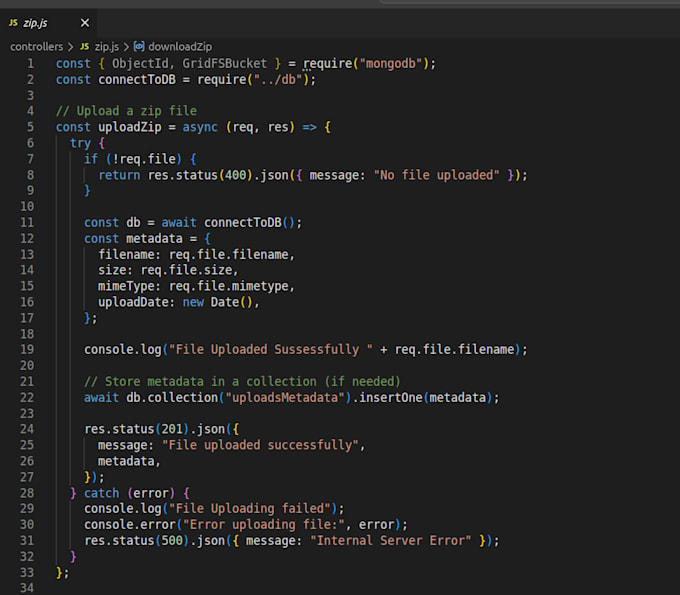The height and width of the screenshot is (595, 680).
Task: Click insertOne method on line 22
Action: (391, 398)
